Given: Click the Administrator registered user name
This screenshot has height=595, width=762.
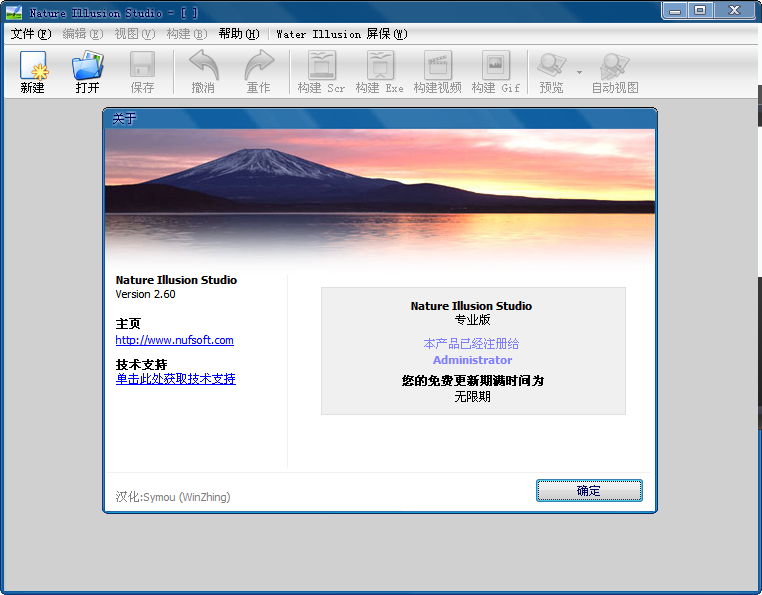Looking at the screenshot, I should pyautogui.click(x=472, y=360).
